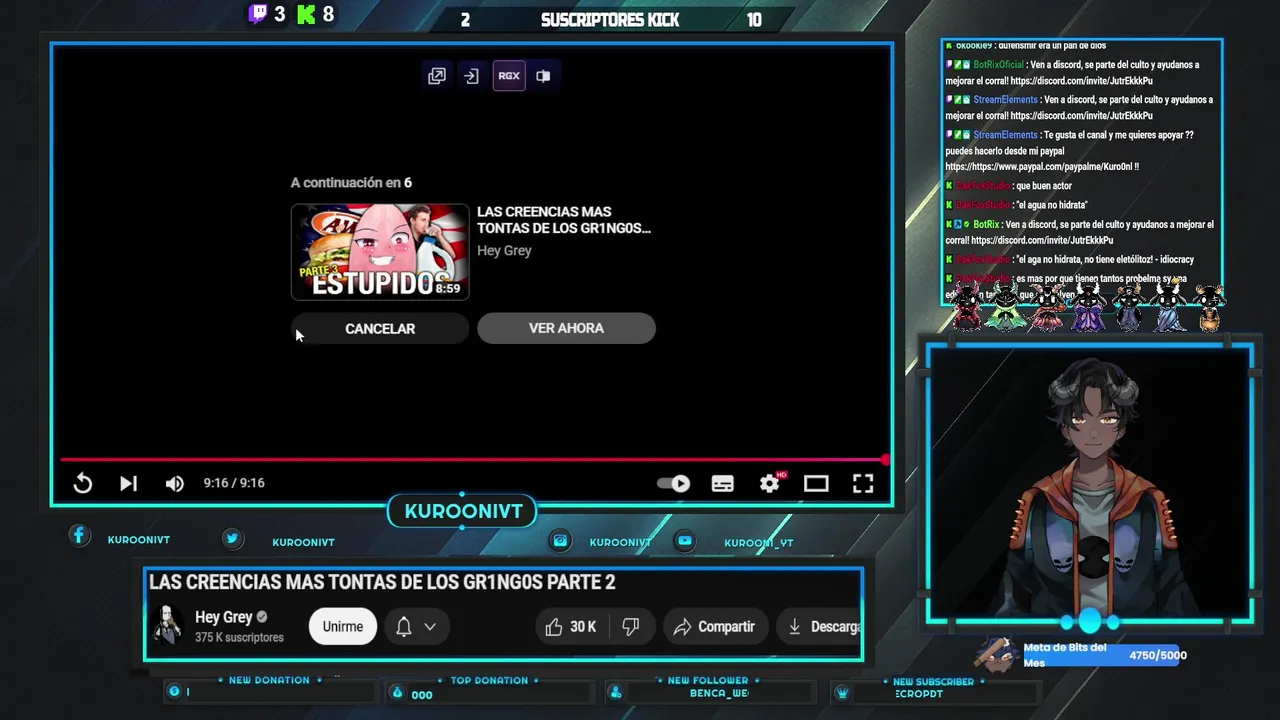Click the Unirme join button
The width and height of the screenshot is (1280, 720).
point(343,626)
